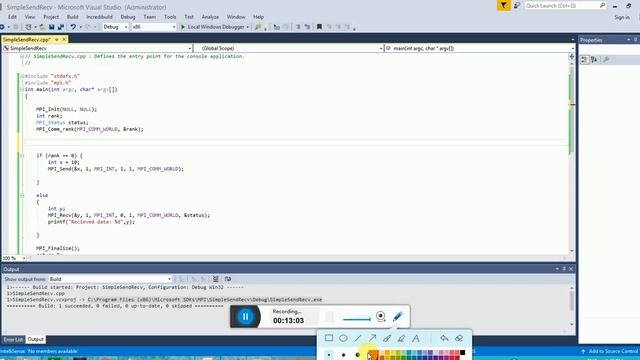640x360 pixels.
Task: Close the Output panel
Action: (571, 269)
